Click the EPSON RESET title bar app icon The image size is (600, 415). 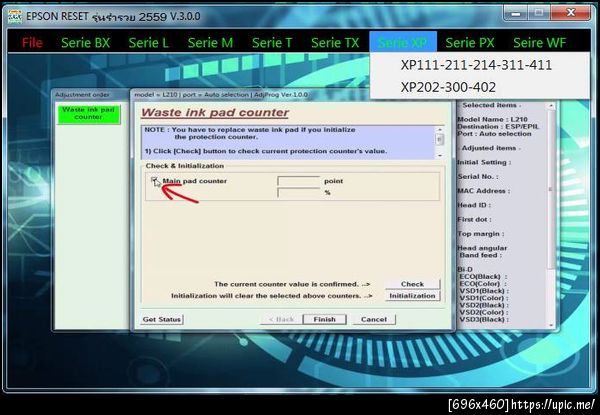(x=15, y=16)
